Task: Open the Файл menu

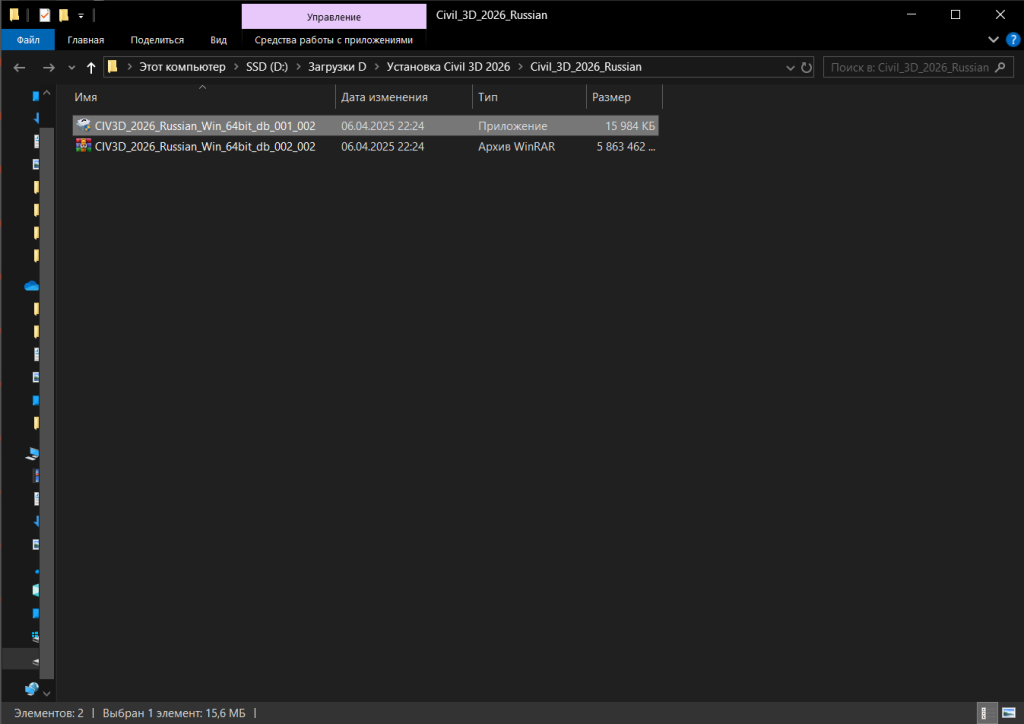Action: pos(28,40)
